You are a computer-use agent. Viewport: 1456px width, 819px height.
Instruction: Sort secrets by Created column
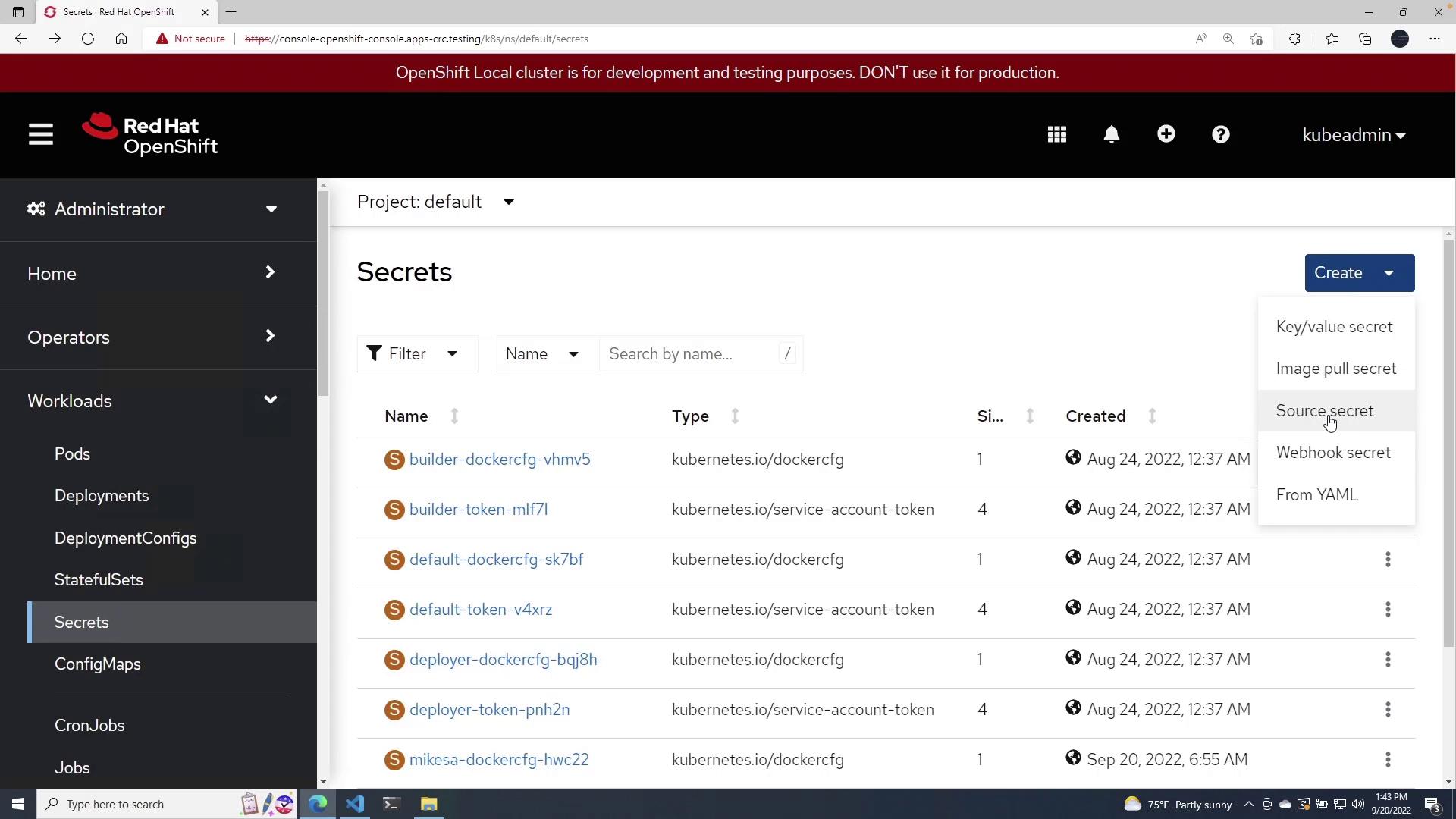(x=1096, y=416)
